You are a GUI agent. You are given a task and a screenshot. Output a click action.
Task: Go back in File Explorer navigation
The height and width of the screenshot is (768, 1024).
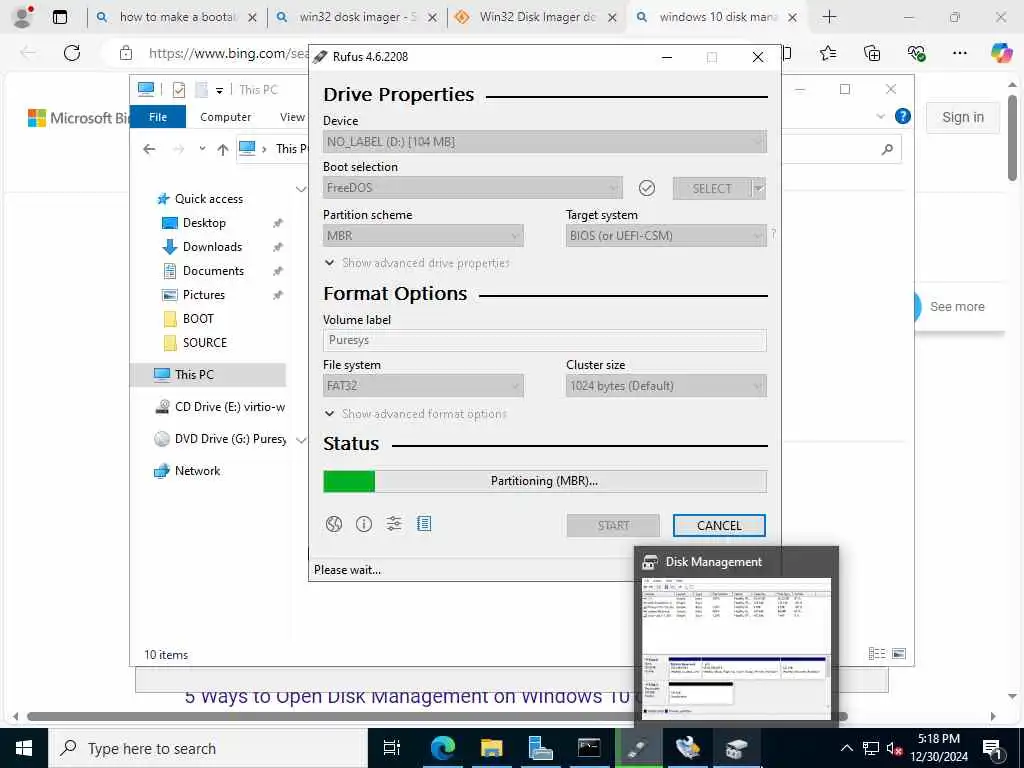click(150, 150)
